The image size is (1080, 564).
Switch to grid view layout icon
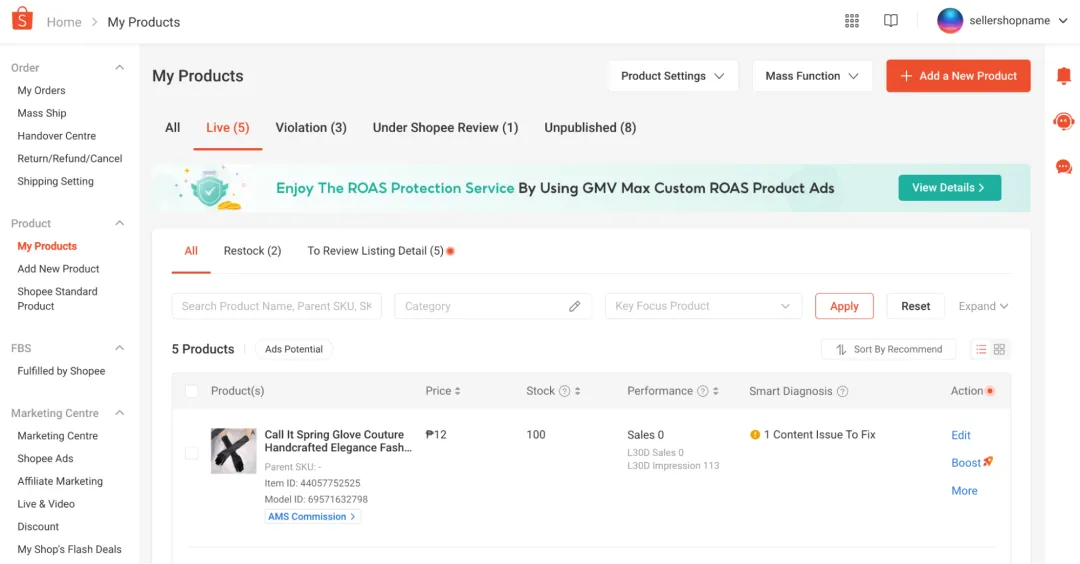pyautogui.click(x=1000, y=349)
